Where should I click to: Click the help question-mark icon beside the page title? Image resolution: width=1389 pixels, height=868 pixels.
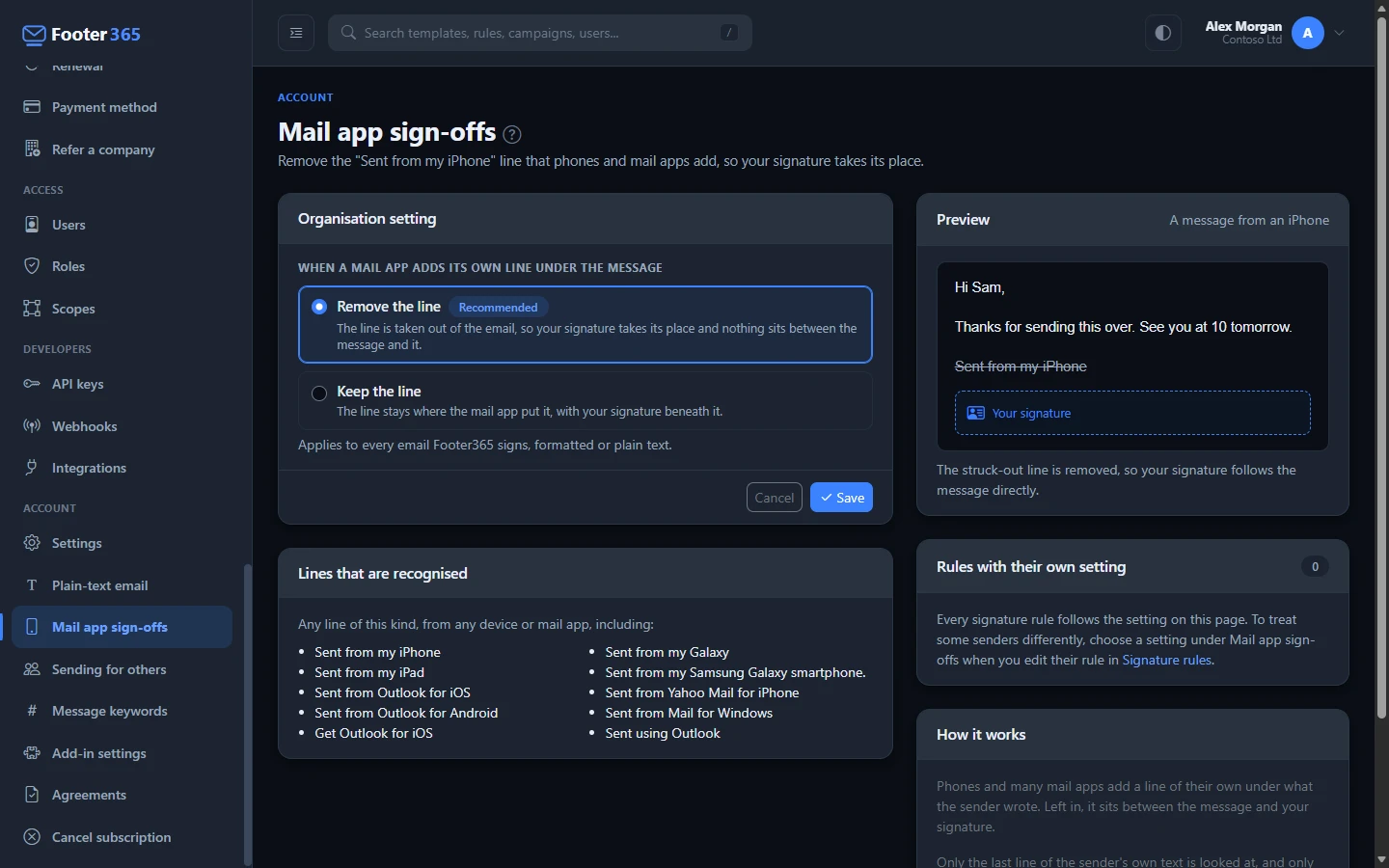coord(512,134)
